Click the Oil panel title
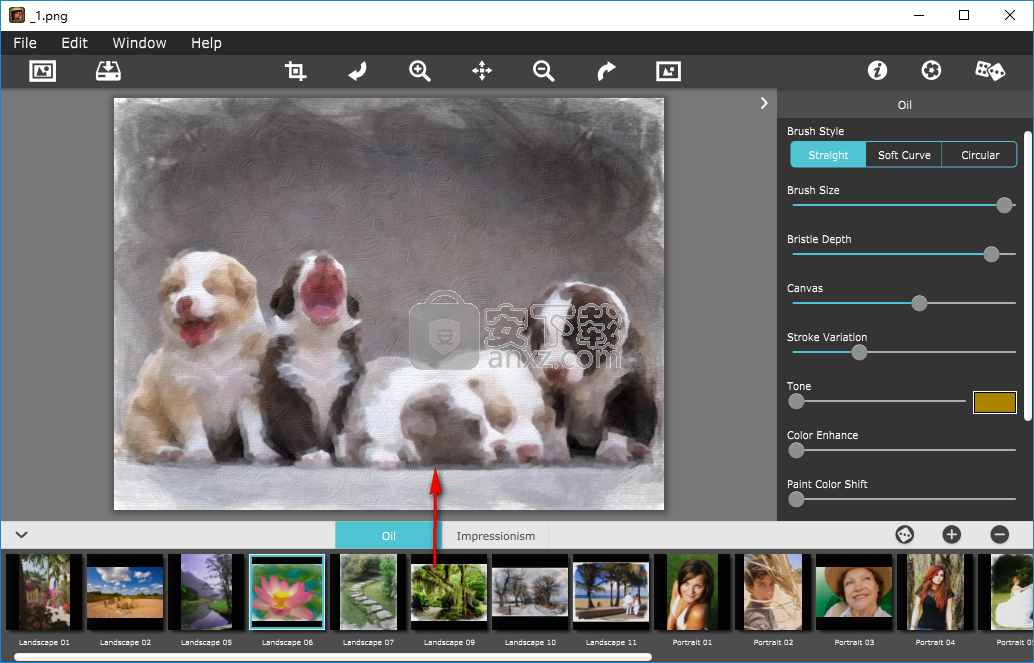Viewport: 1034px width, 663px height. point(905,105)
